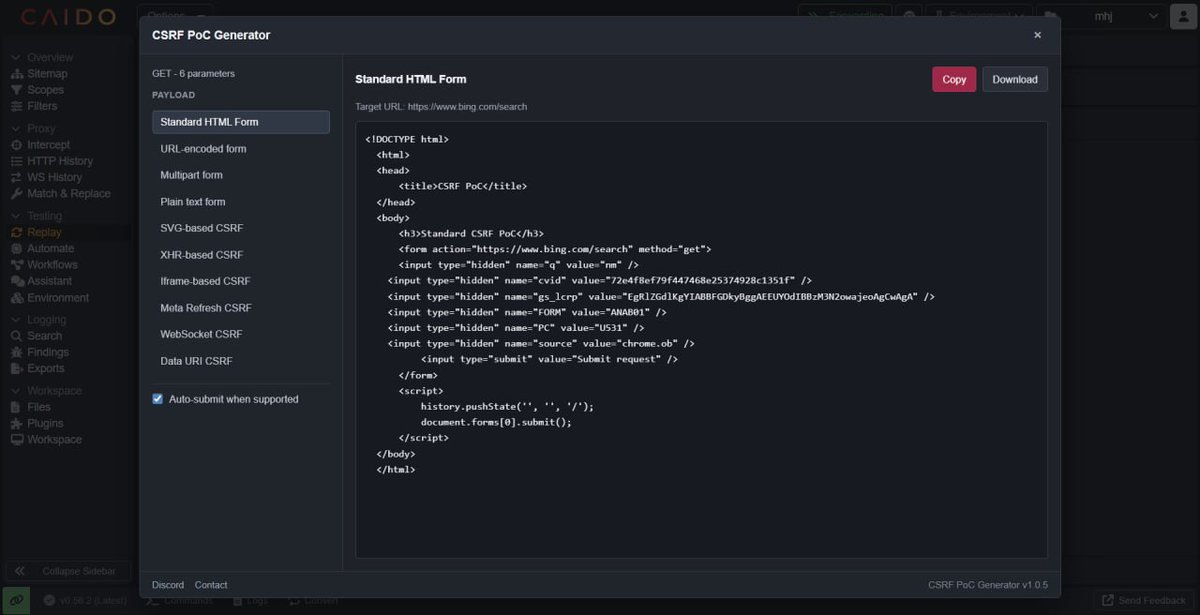Select SVG-based CSRF payload
The width and height of the screenshot is (1200, 615).
(x=241, y=228)
